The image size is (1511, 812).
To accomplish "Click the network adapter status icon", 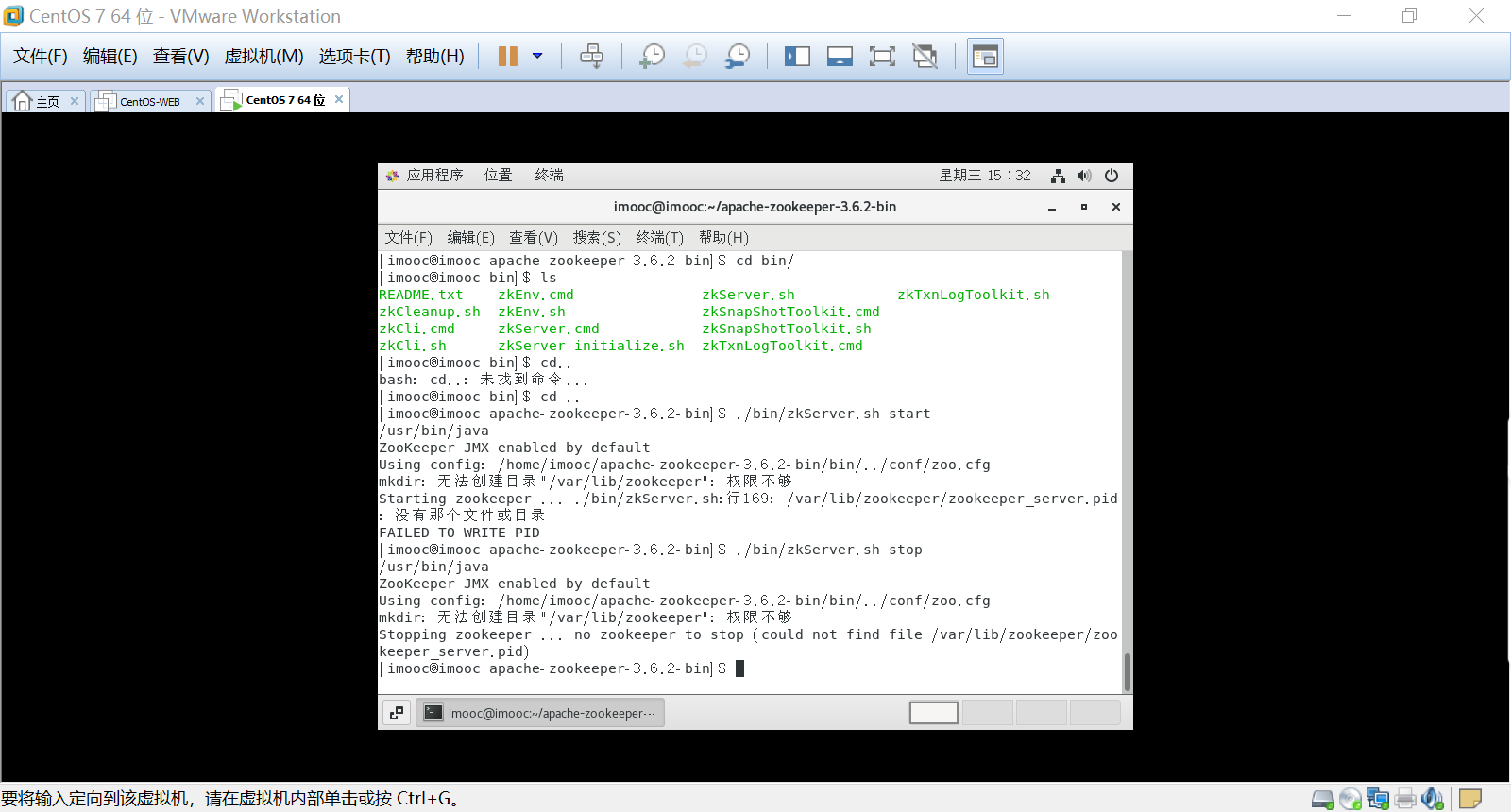I will point(1378,799).
